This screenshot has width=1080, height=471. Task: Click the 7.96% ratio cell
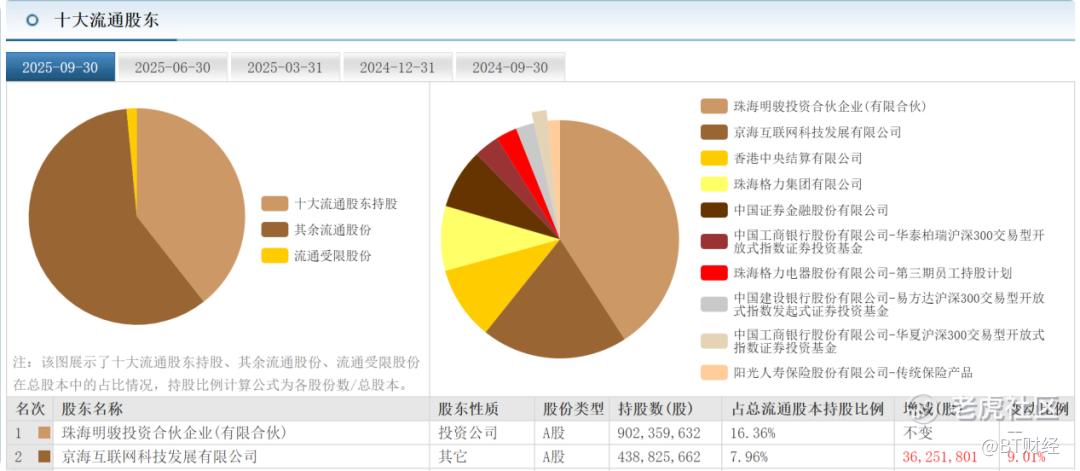[x=749, y=457]
